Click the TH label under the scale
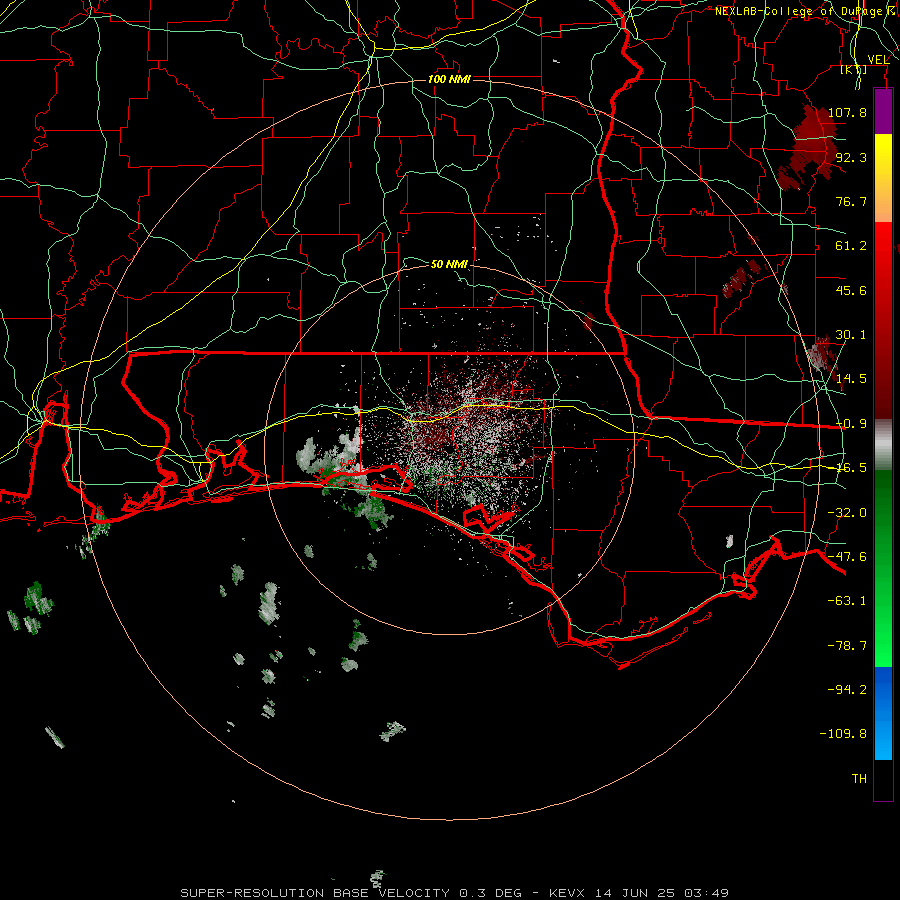The width and height of the screenshot is (900, 900). 859,779
